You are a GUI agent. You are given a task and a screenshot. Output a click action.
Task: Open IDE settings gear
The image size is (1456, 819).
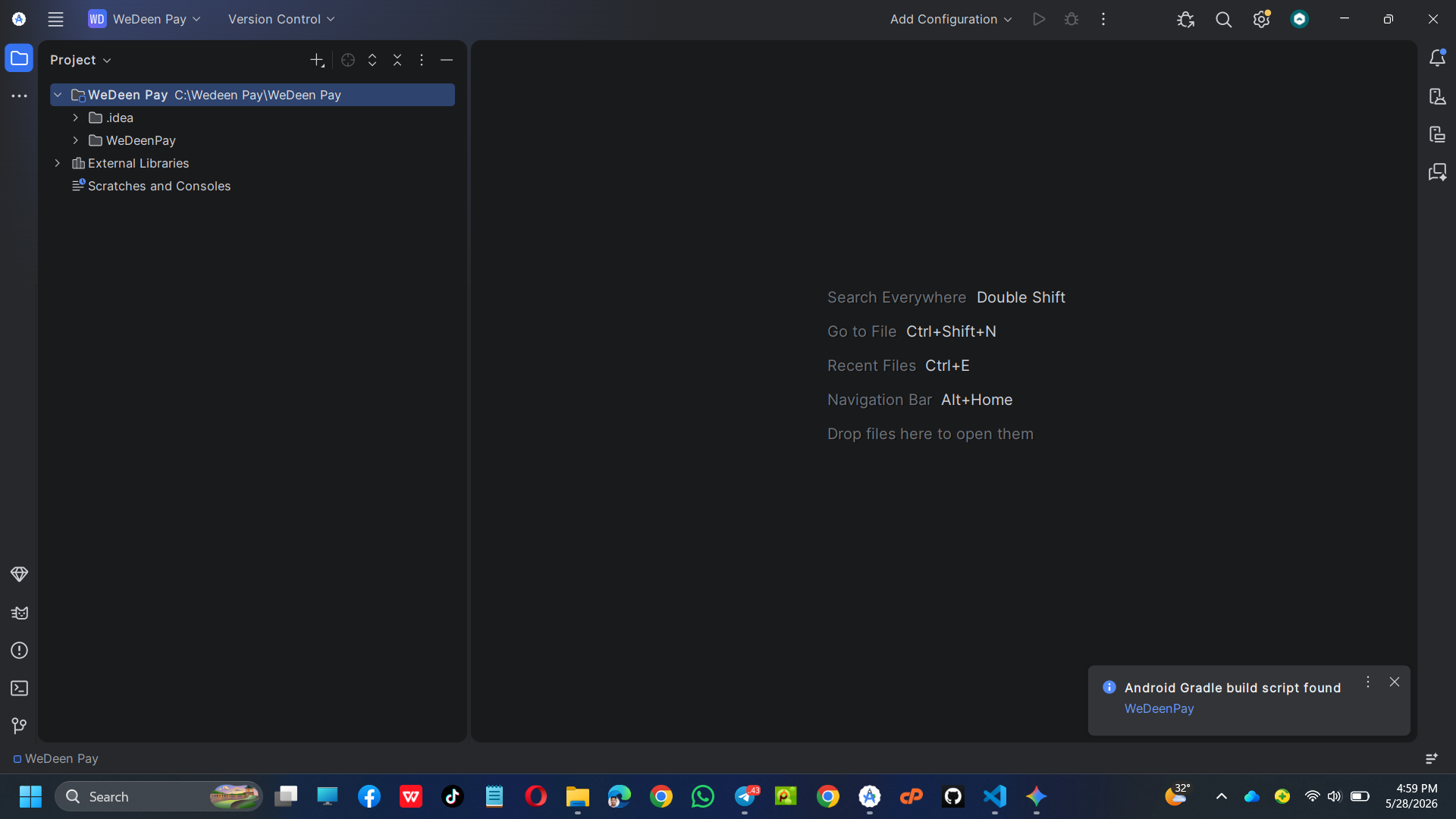click(x=1262, y=19)
